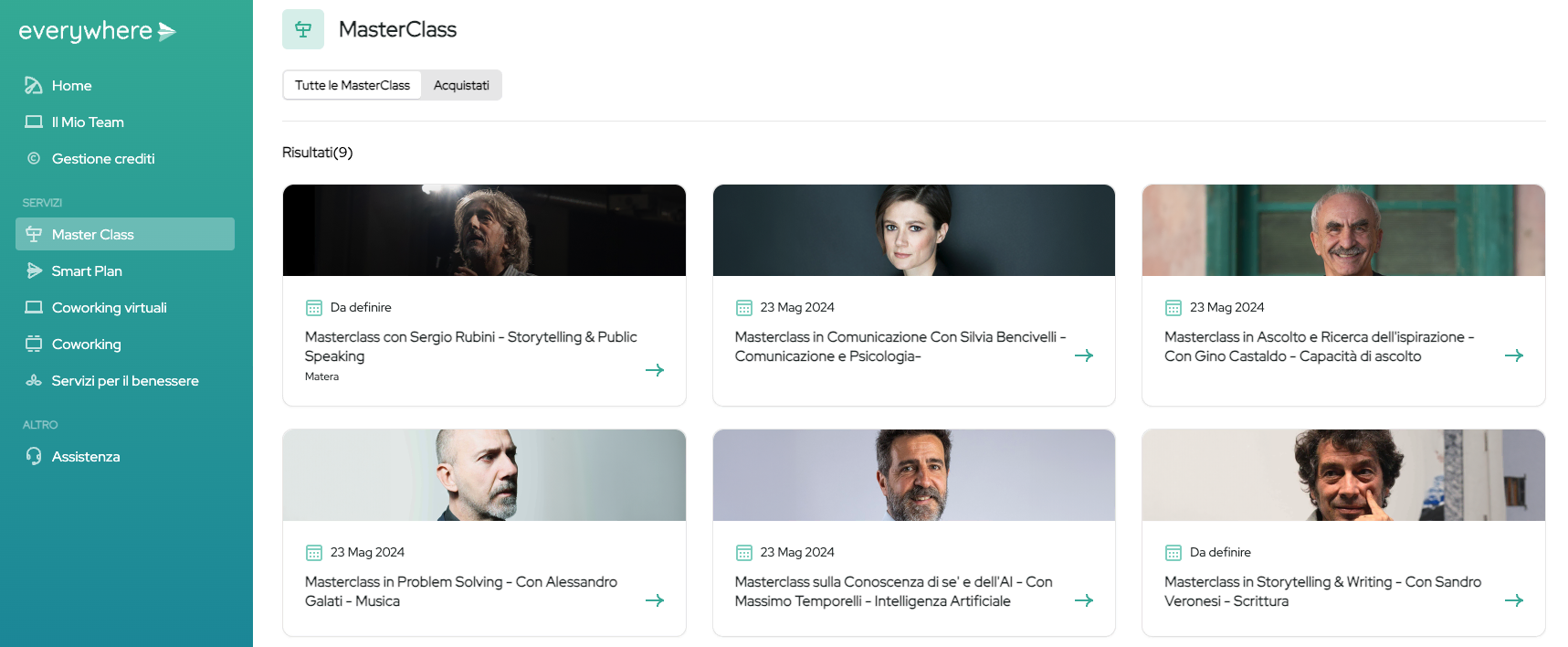This screenshot has height=647, width=1568.
Task: Click calendar icon on Alessandro Galati card
Action: [x=314, y=553]
